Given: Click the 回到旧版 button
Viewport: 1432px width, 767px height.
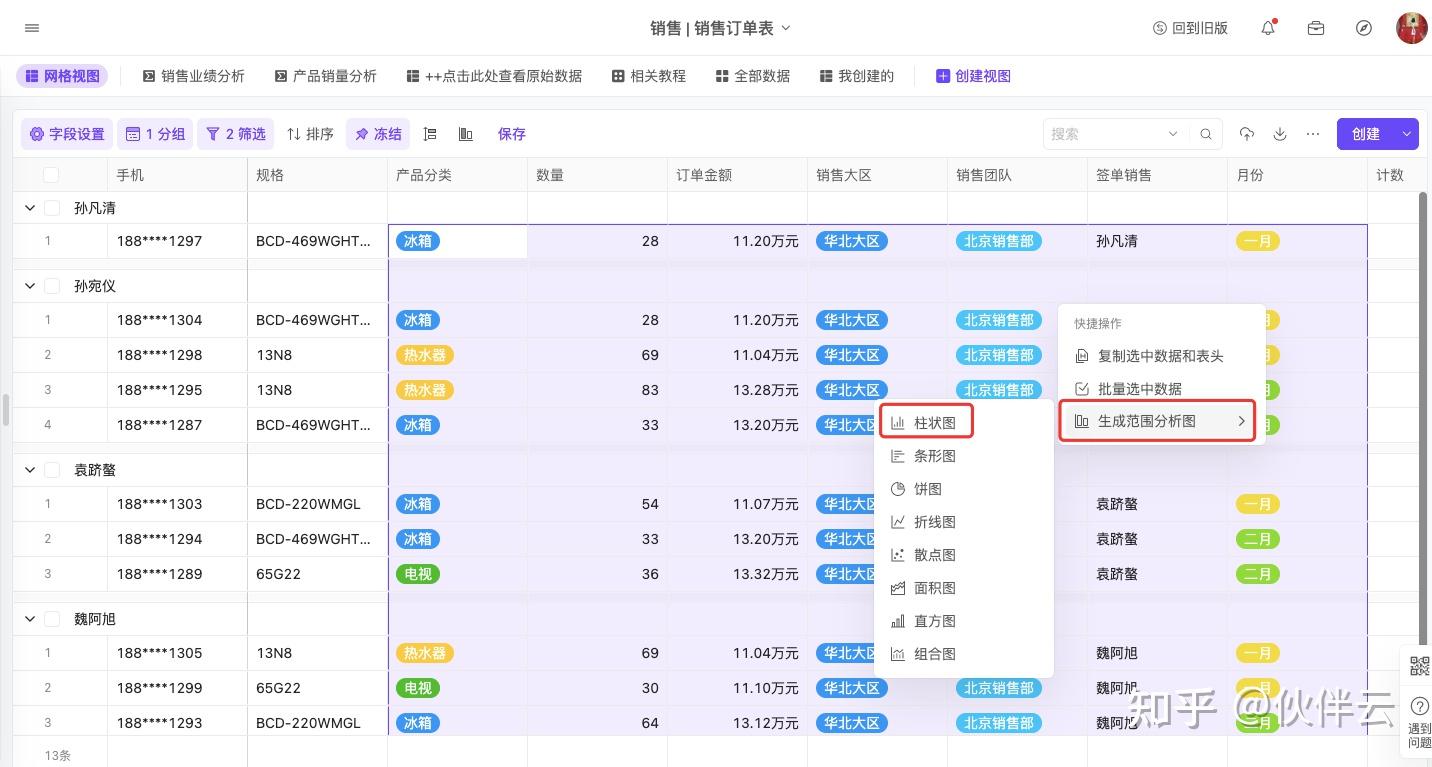Looking at the screenshot, I should pyautogui.click(x=1190, y=28).
